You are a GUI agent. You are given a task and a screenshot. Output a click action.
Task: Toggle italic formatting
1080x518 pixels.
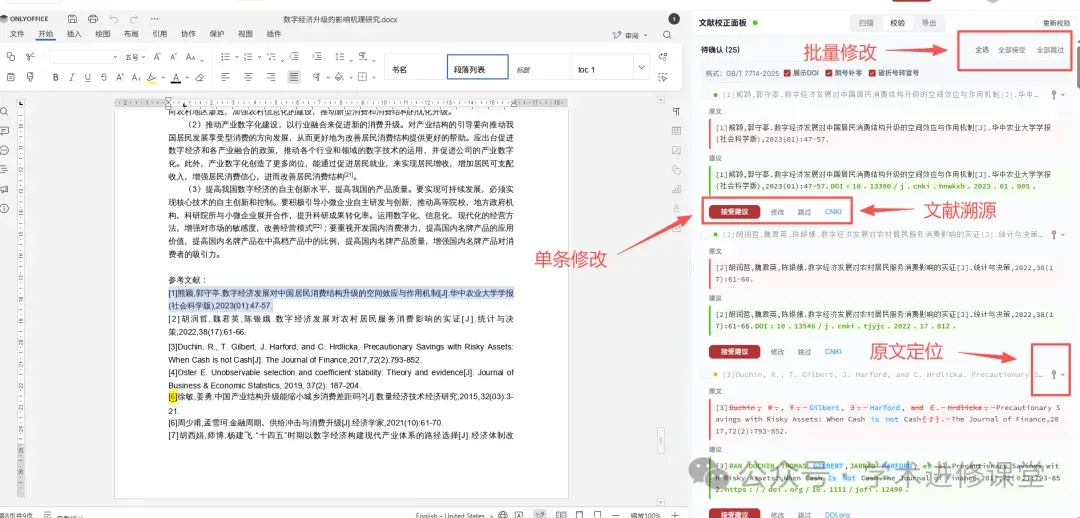pyautogui.click(x=72, y=77)
